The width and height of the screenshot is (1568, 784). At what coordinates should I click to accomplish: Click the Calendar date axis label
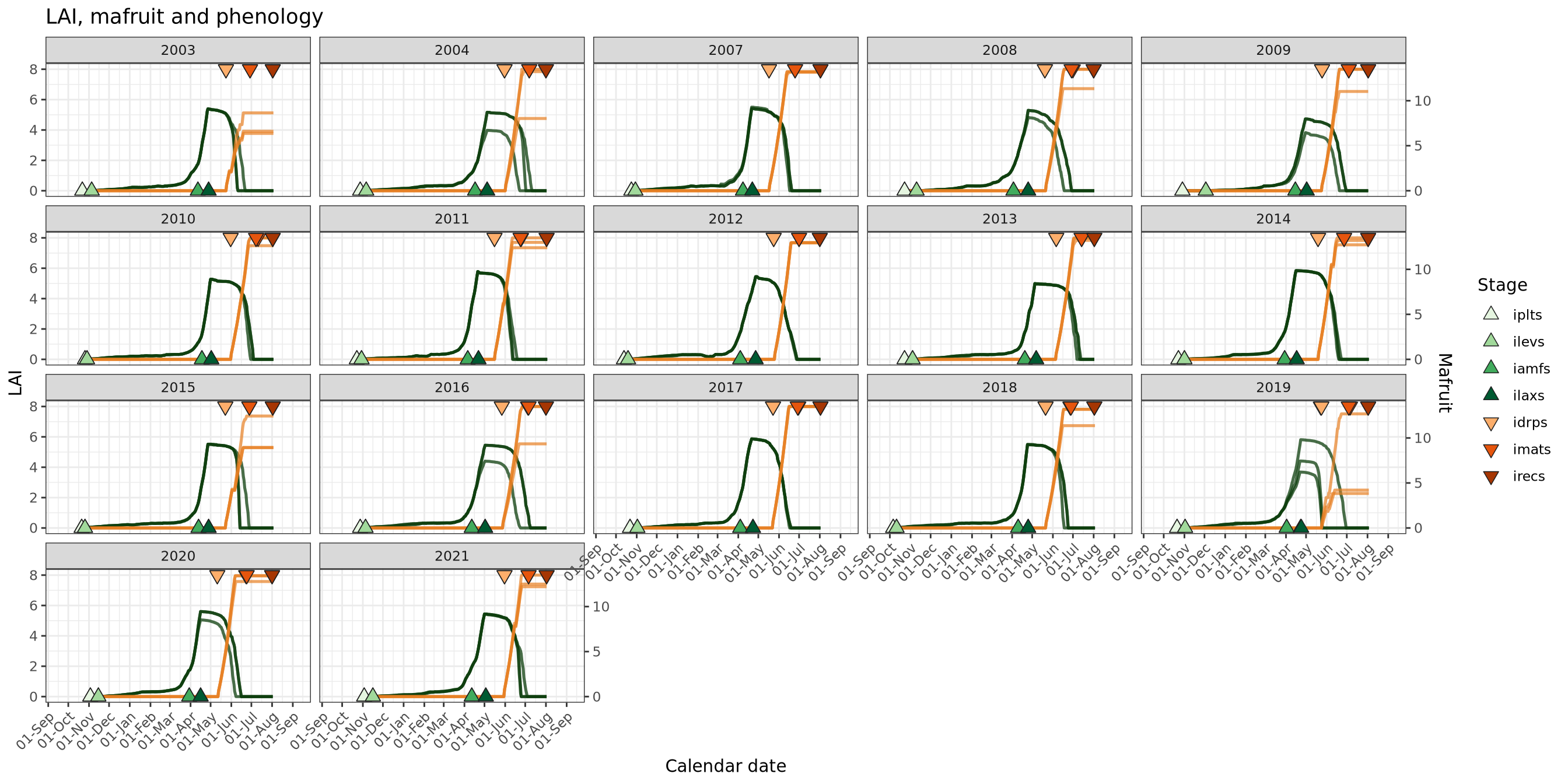pyautogui.click(x=725, y=766)
